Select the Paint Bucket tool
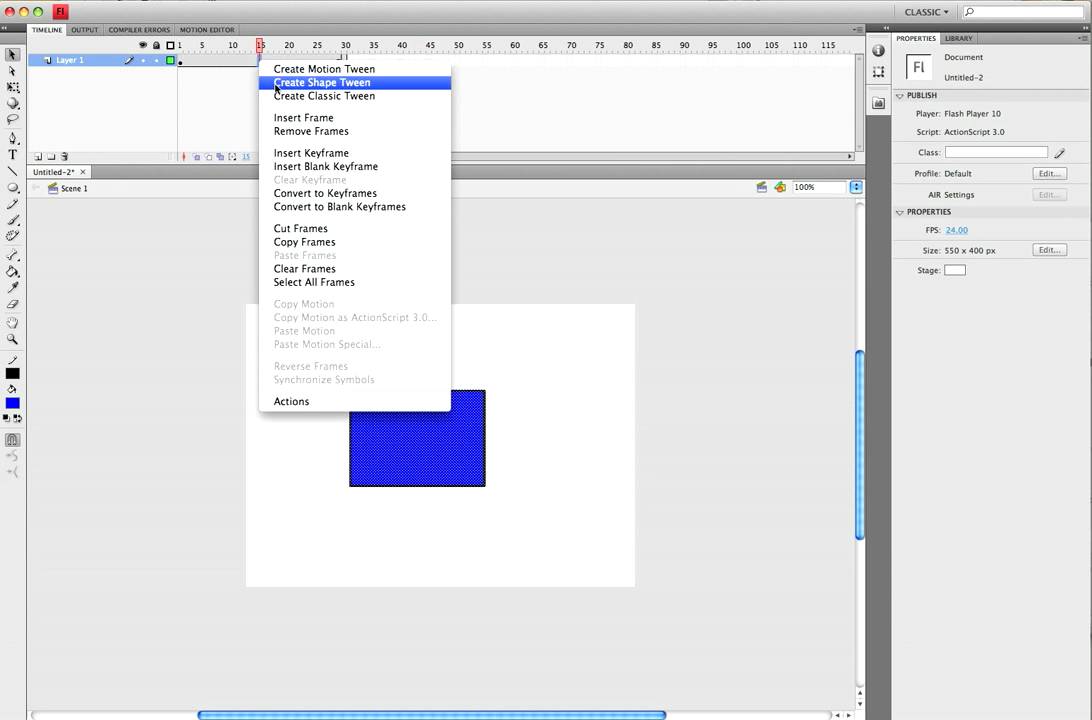 (13, 272)
